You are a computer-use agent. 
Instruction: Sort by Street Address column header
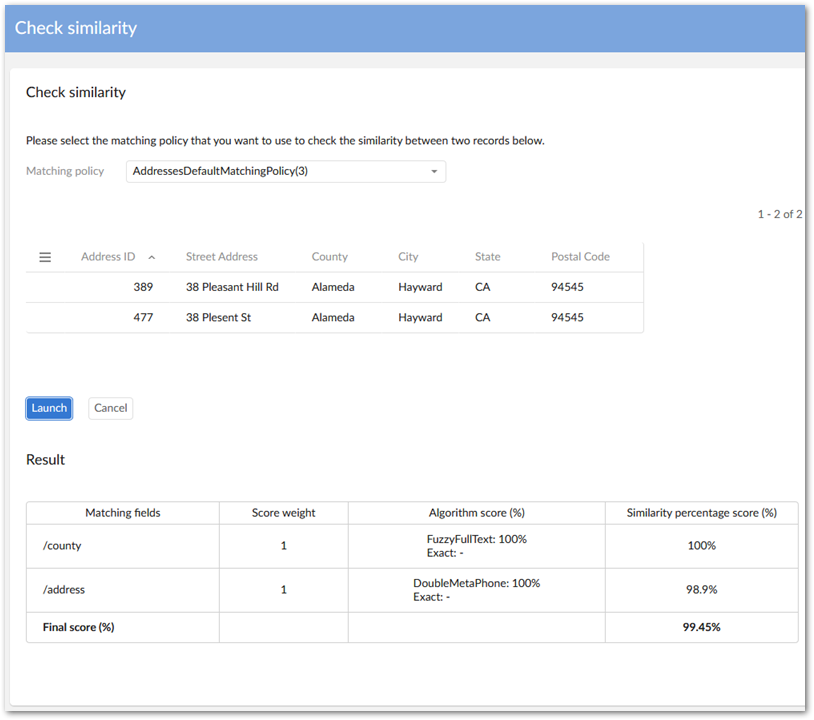221,257
